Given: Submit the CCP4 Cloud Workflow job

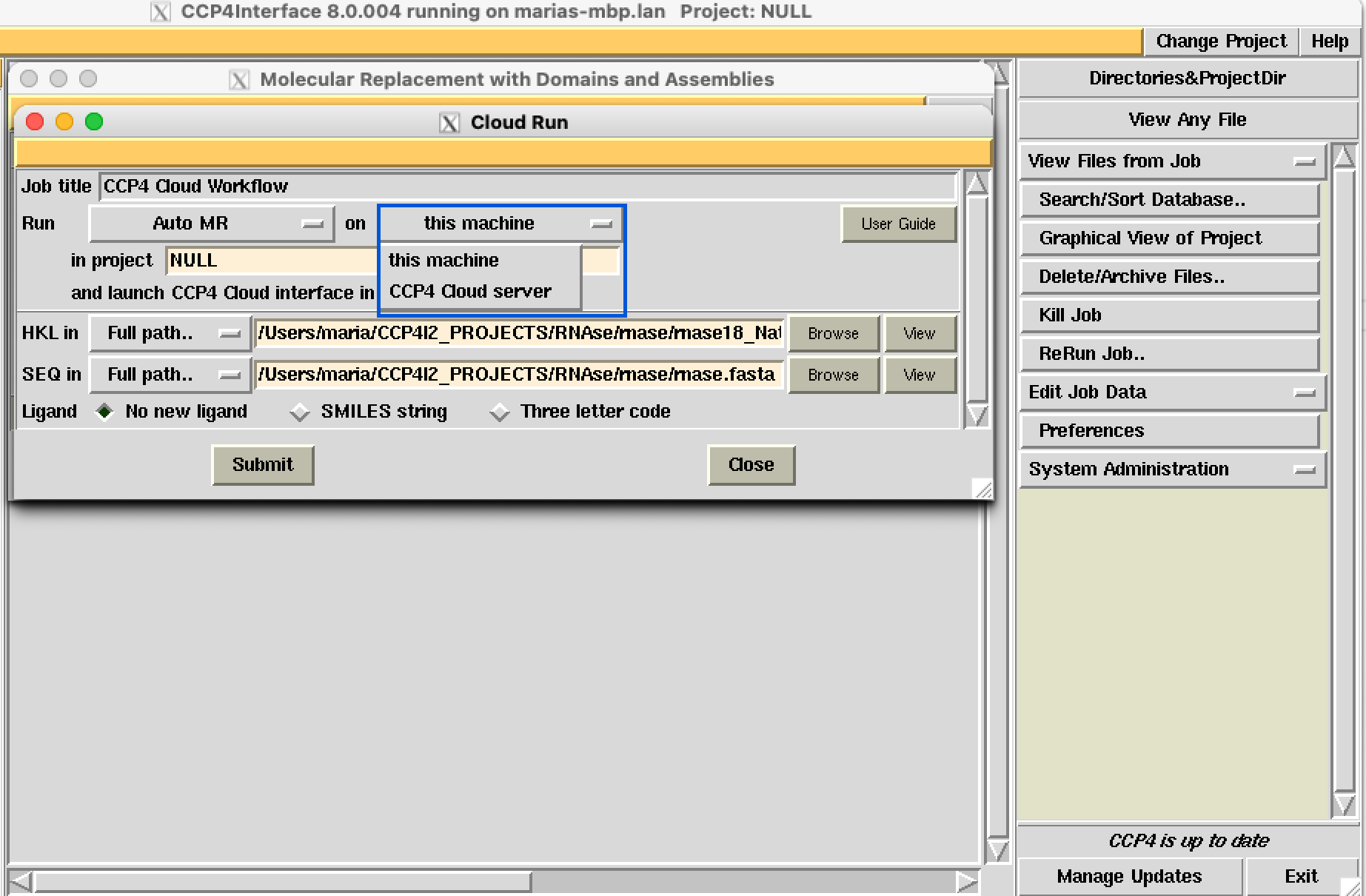Looking at the screenshot, I should (x=262, y=464).
